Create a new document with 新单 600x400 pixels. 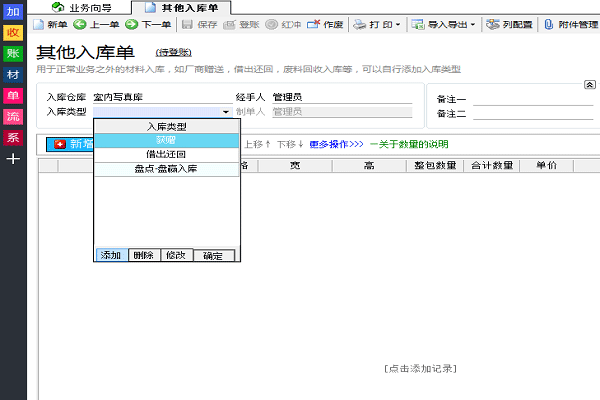click(x=50, y=24)
